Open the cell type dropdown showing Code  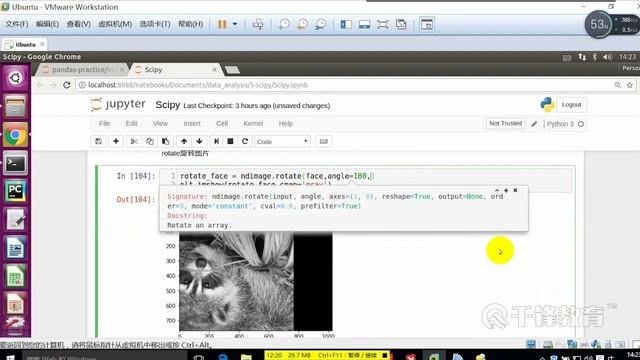click(x=282, y=142)
